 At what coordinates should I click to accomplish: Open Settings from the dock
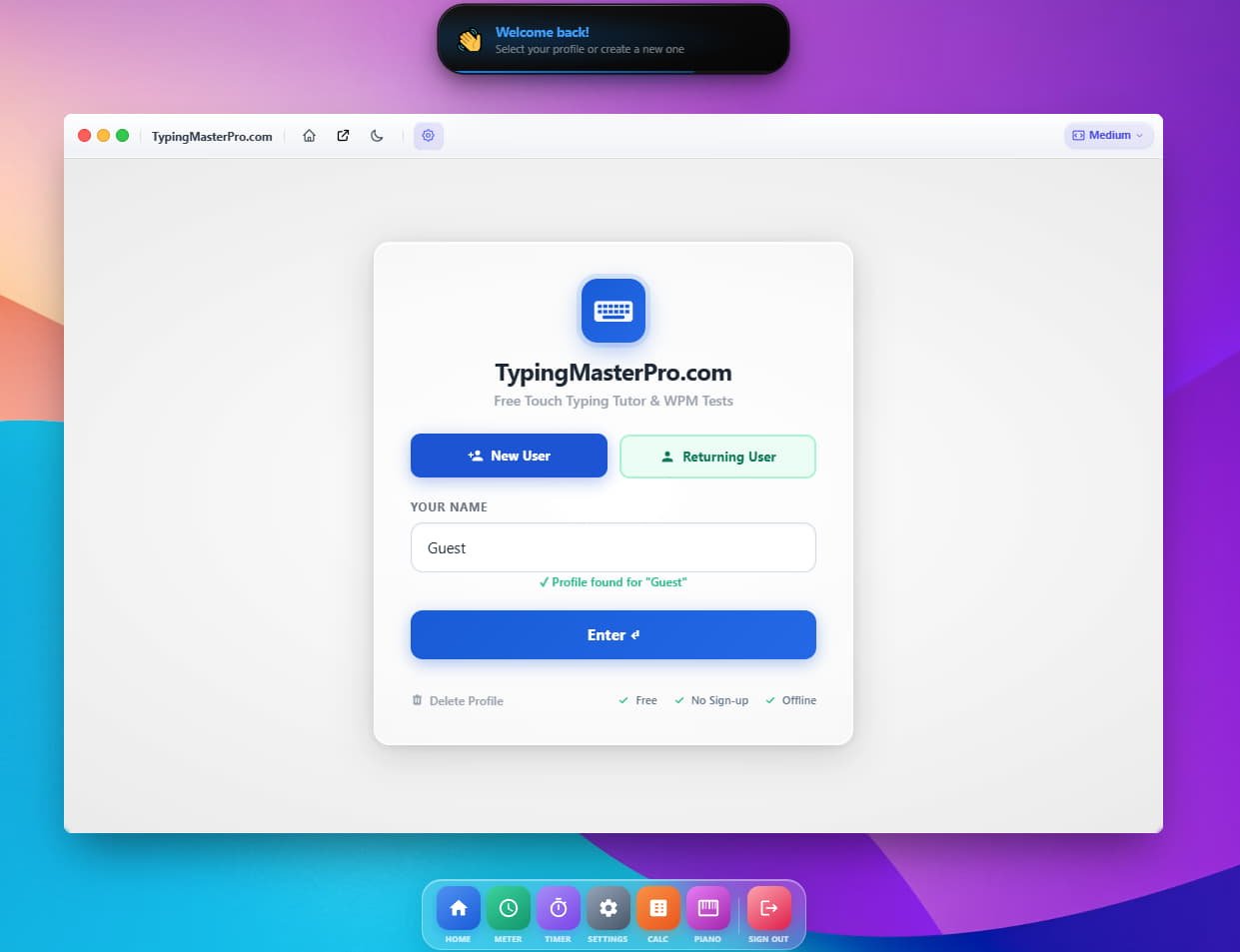point(609,908)
